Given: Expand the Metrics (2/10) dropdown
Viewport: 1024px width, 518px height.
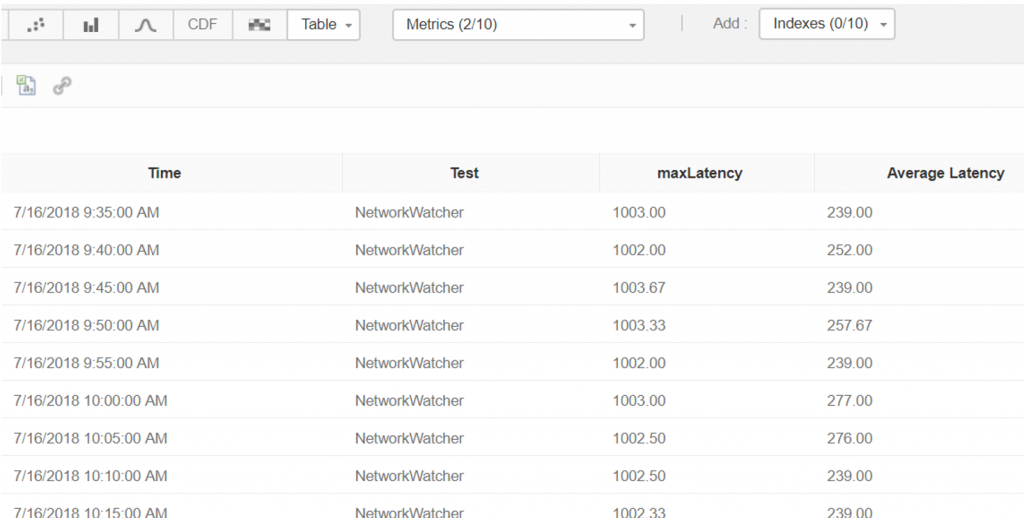Looking at the screenshot, I should (x=518, y=25).
